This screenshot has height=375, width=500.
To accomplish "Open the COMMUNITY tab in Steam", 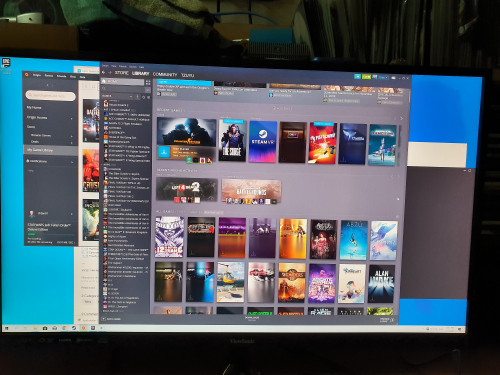I will (x=165, y=75).
